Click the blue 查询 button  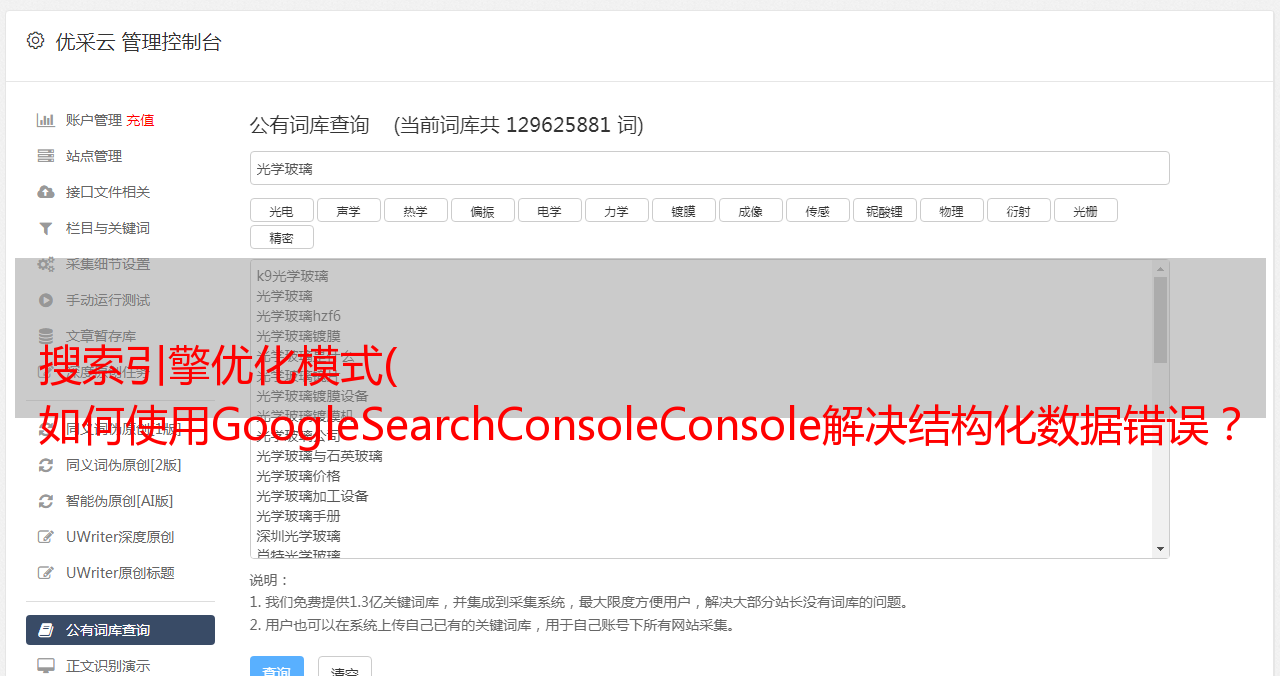pos(276,668)
